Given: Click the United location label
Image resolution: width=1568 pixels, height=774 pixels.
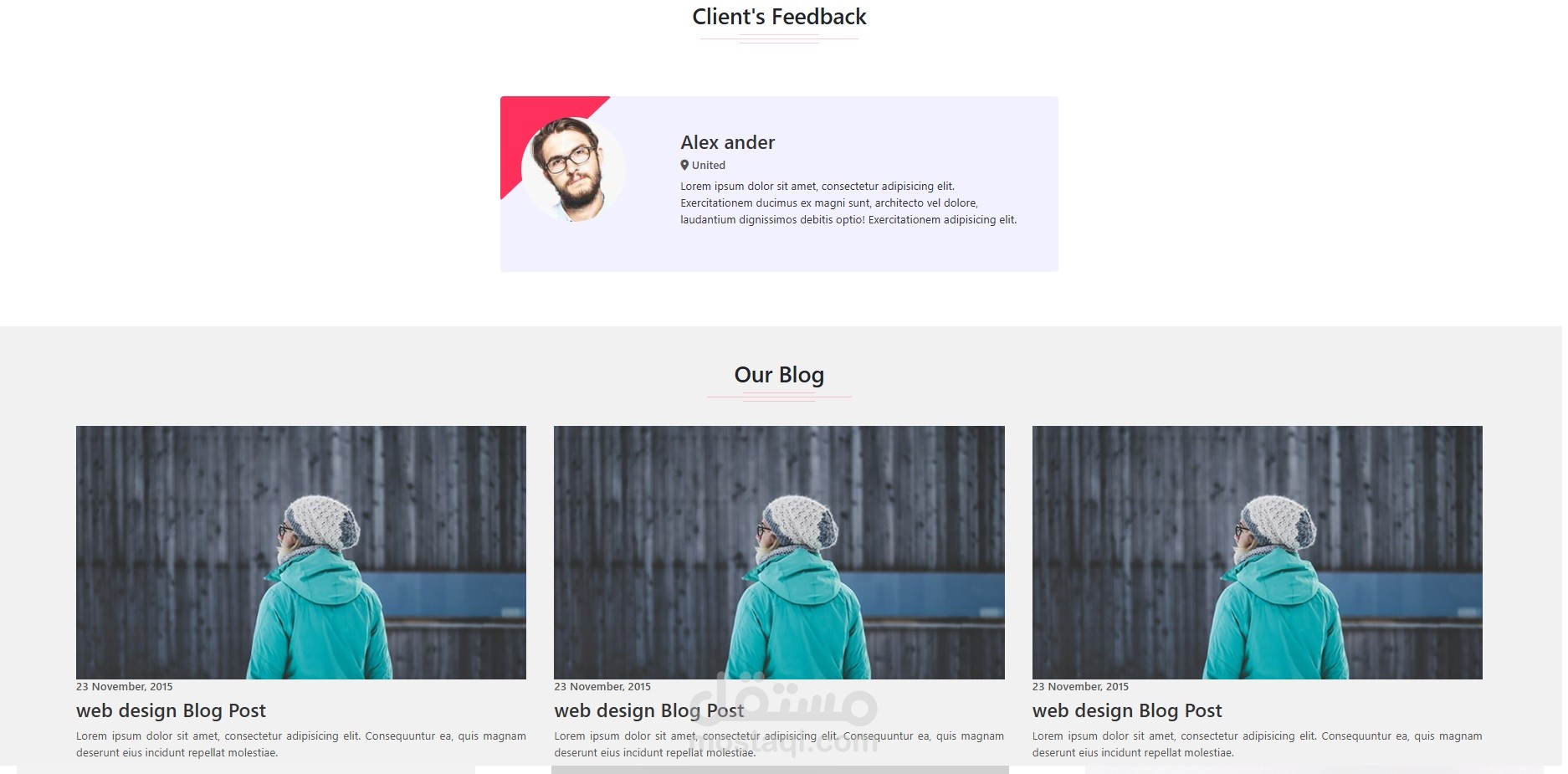Looking at the screenshot, I should click(709, 166).
